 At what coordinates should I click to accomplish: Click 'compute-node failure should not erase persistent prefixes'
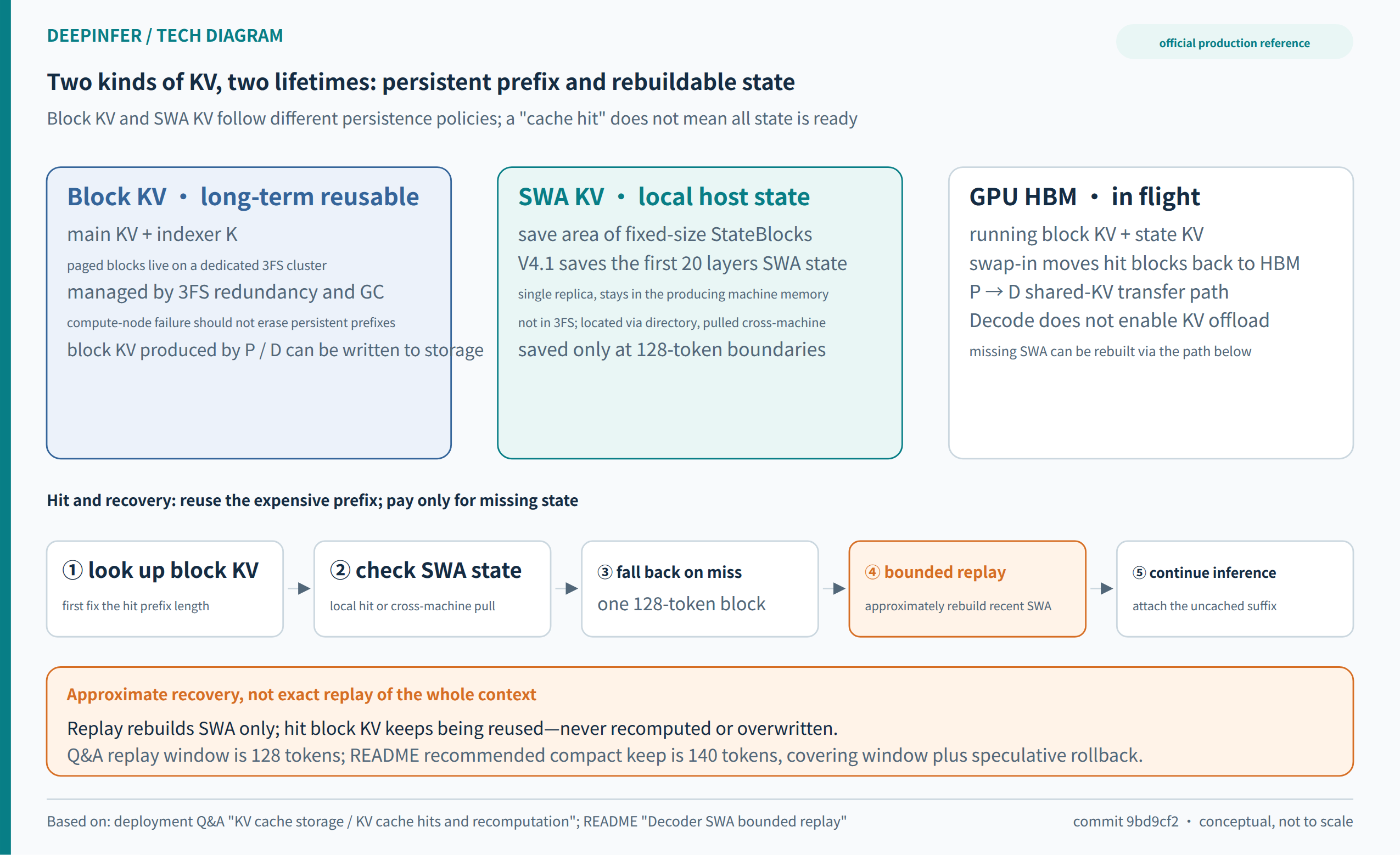pyautogui.click(x=231, y=323)
